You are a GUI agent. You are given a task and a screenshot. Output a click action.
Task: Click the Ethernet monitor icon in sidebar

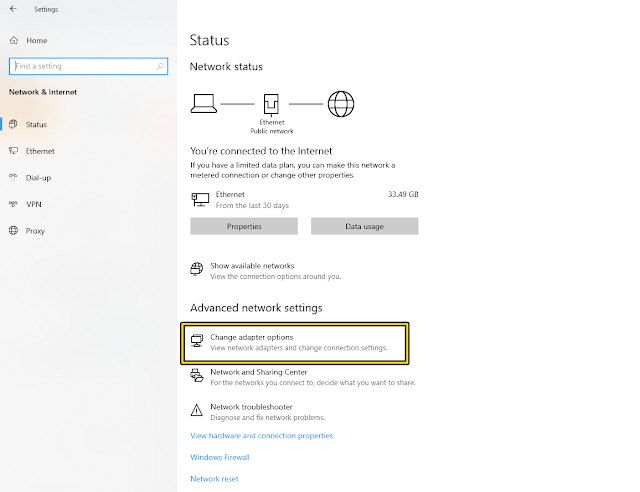(x=13, y=151)
